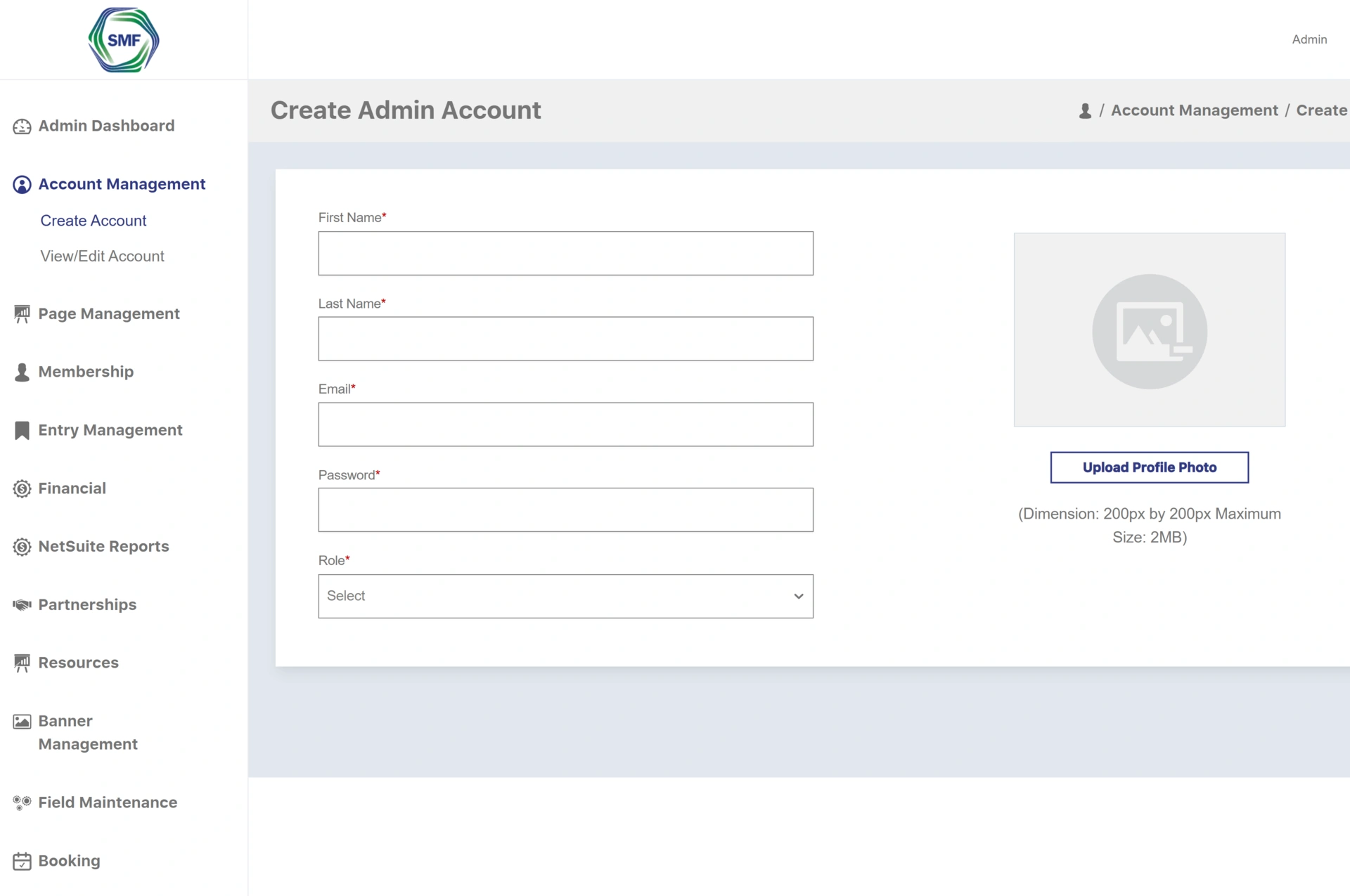Click the Upload Profile Photo button

tap(1149, 467)
